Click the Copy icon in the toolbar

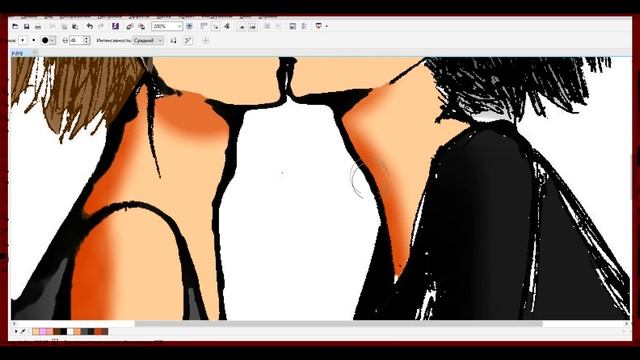click(64, 27)
